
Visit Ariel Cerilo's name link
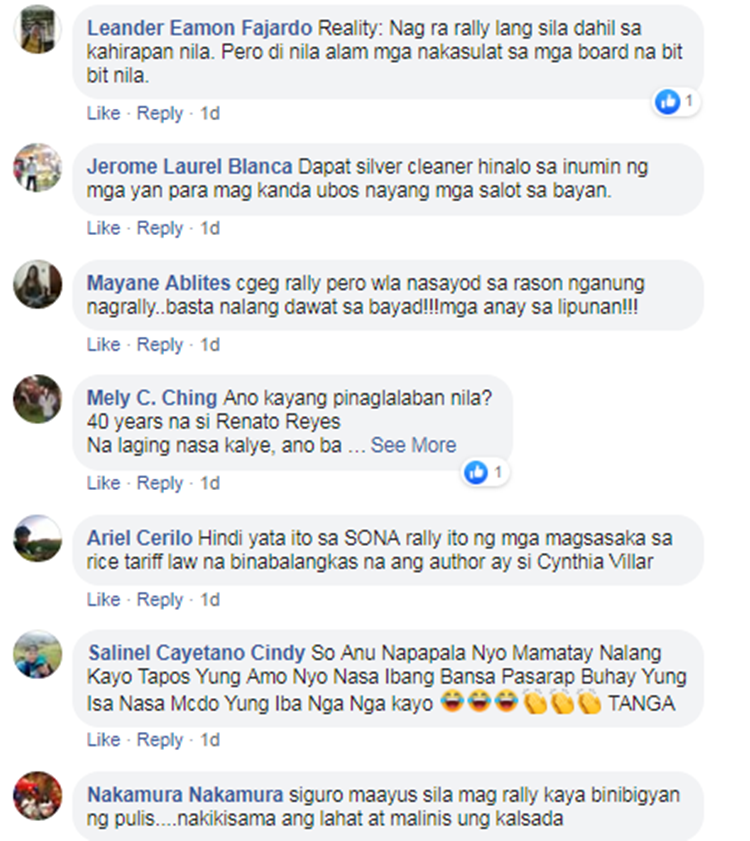[x=139, y=538]
